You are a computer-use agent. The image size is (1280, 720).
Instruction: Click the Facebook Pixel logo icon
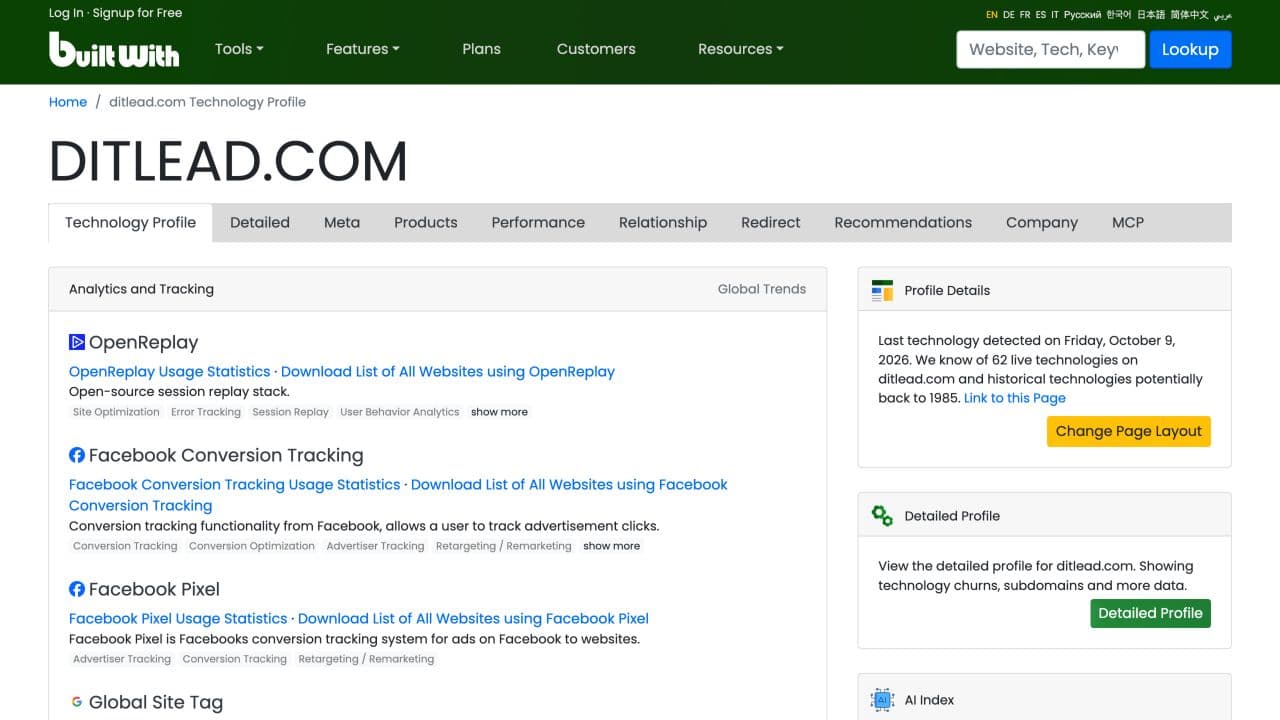pyautogui.click(x=77, y=589)
